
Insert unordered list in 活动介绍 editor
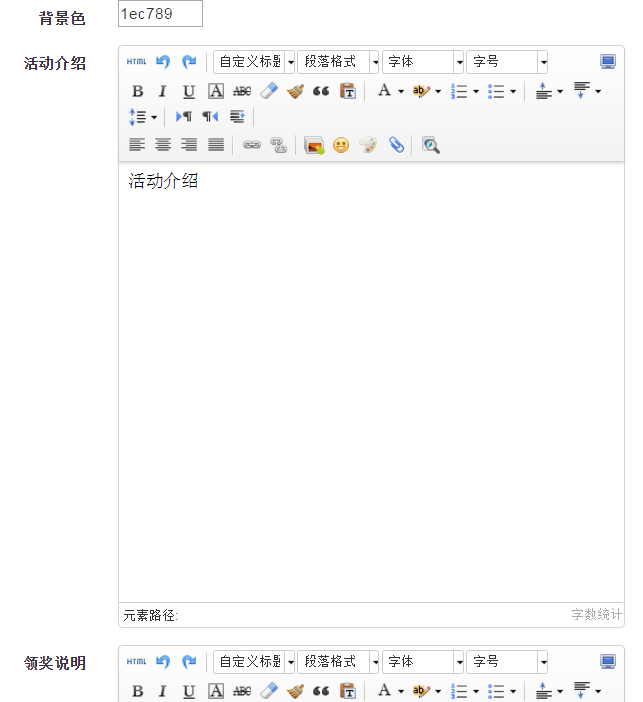(496, 91)
